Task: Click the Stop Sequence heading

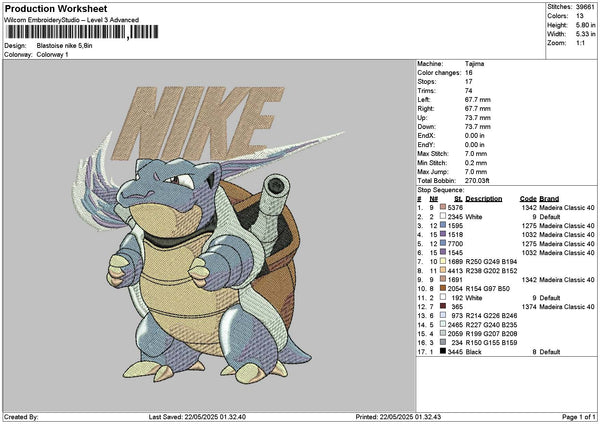Action: coord(440,190)
